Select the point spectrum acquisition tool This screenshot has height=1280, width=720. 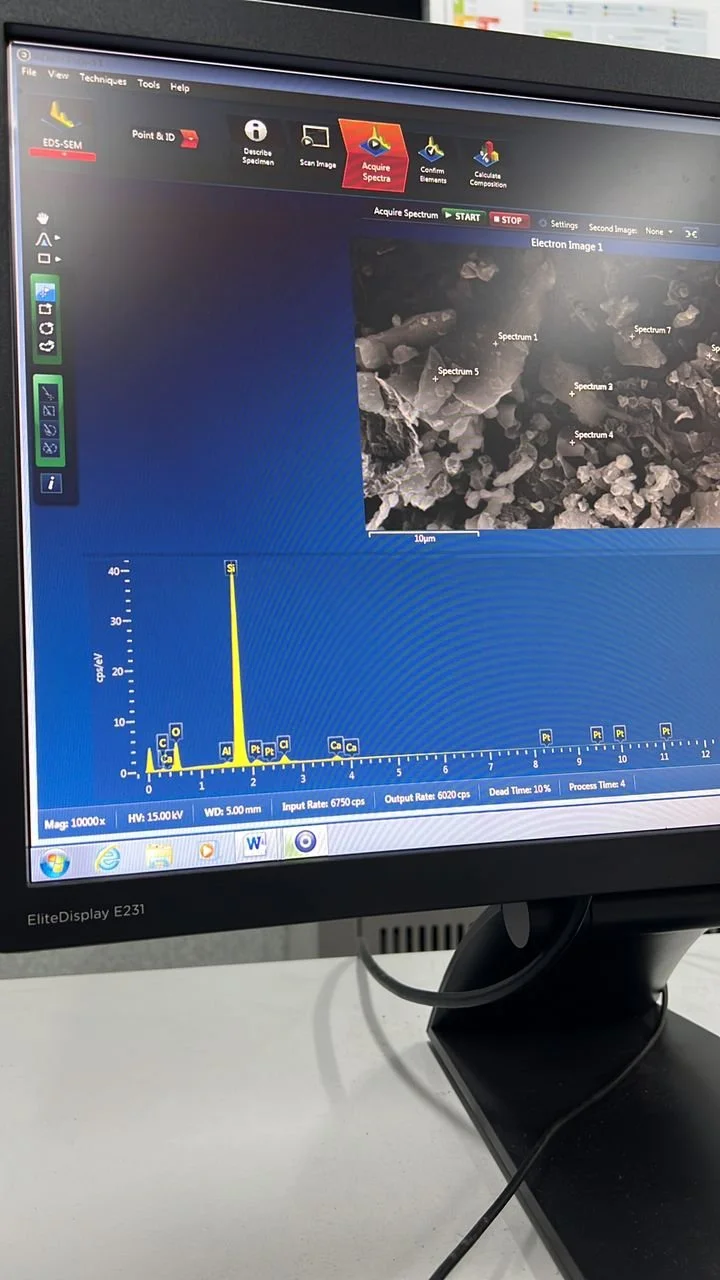coord(46,292)
